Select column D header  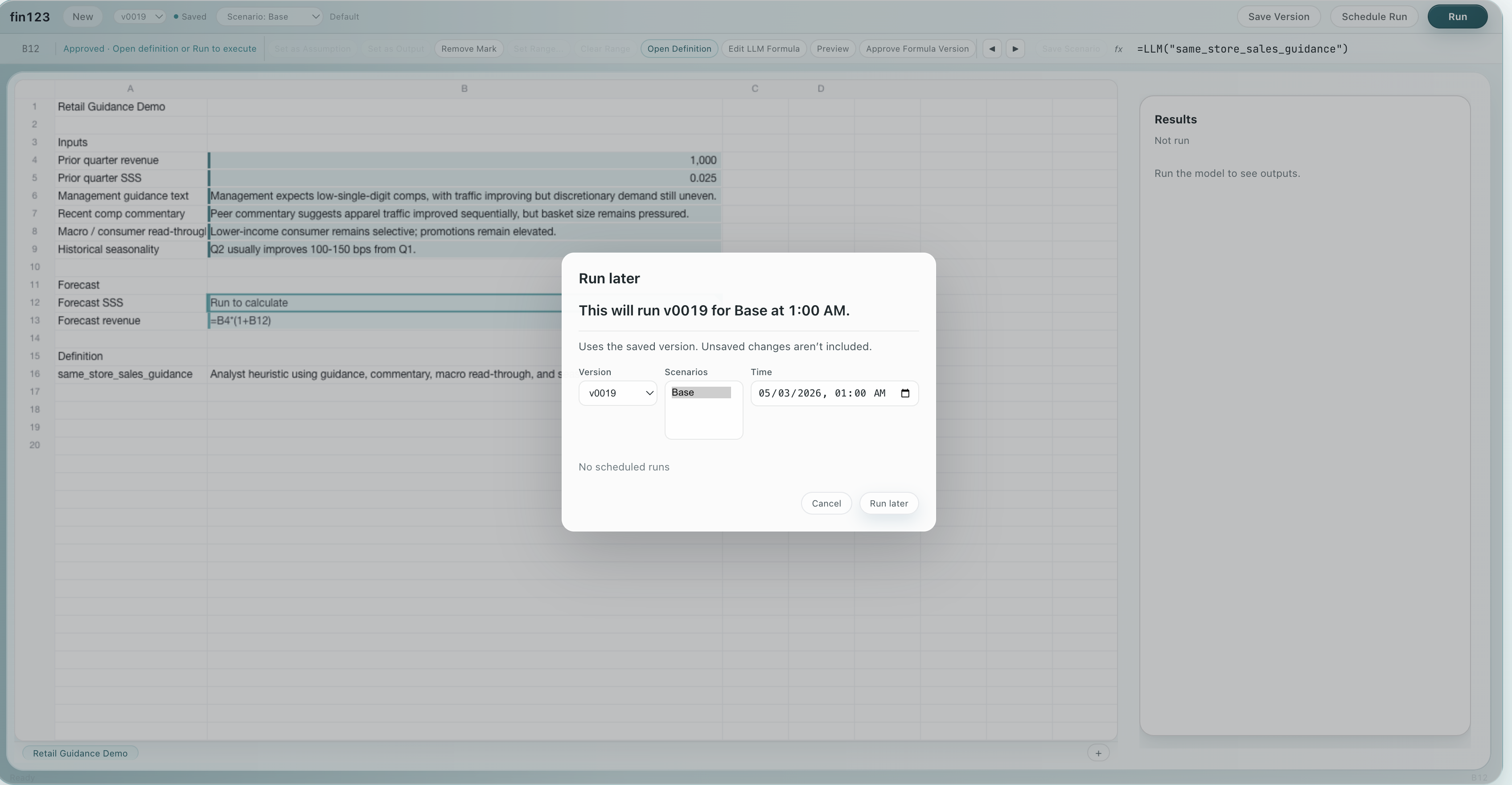pyautogui.click(x=821, y=89)
